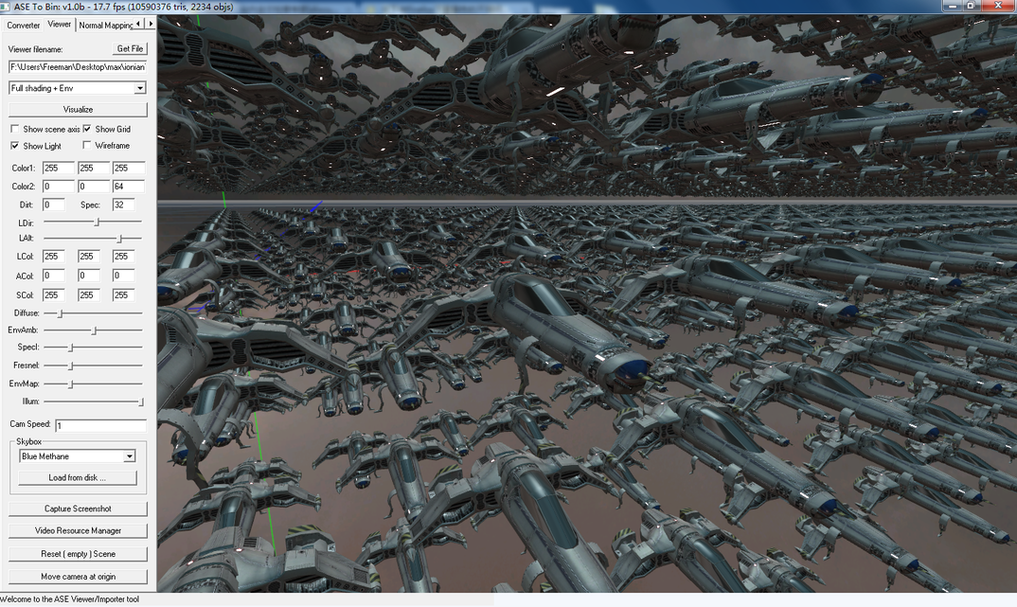Click the Color1 blue value field
The width and height of the screenshot is (1017, 607).
tap(128, 168)
